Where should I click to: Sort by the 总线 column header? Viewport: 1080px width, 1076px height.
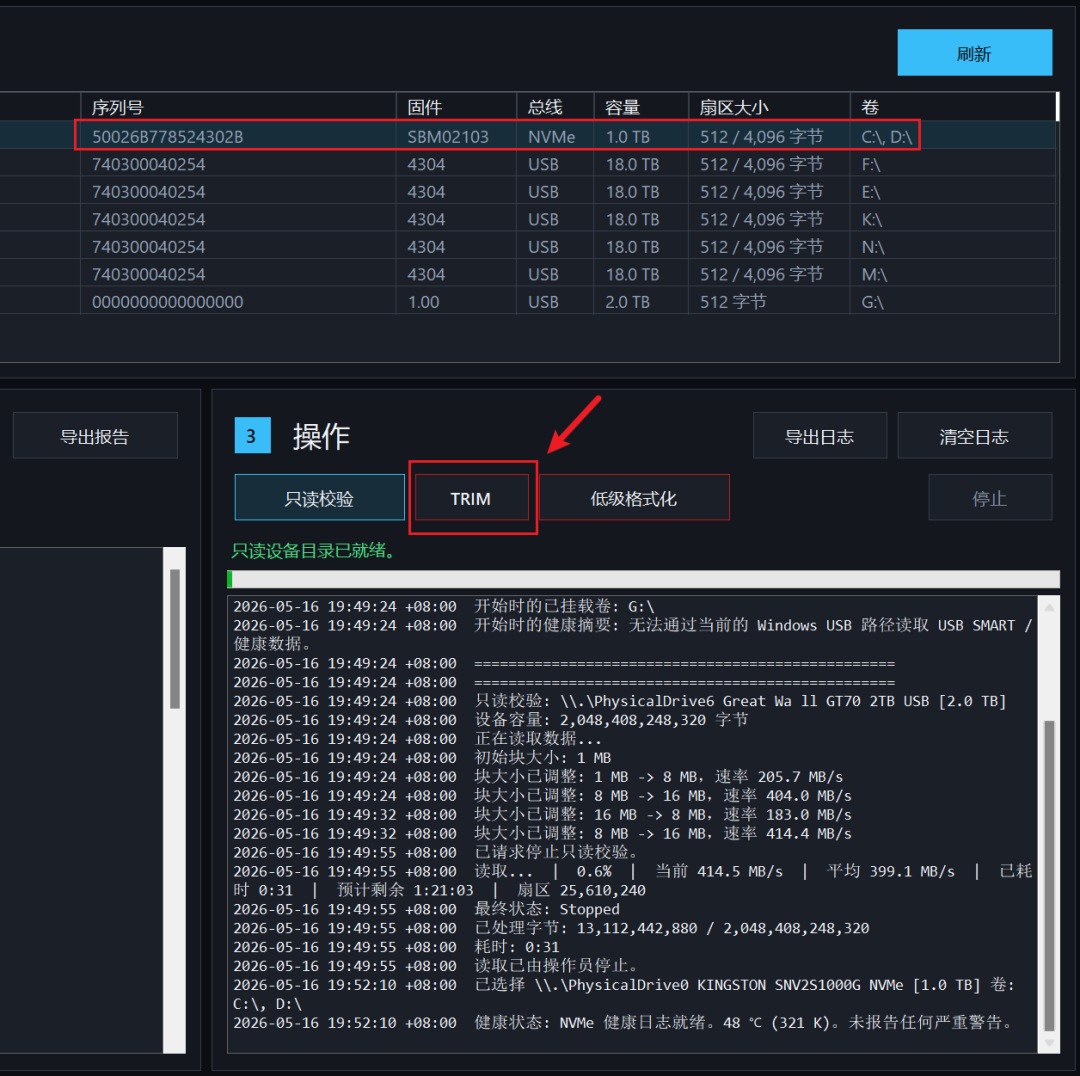pos(555,107)
